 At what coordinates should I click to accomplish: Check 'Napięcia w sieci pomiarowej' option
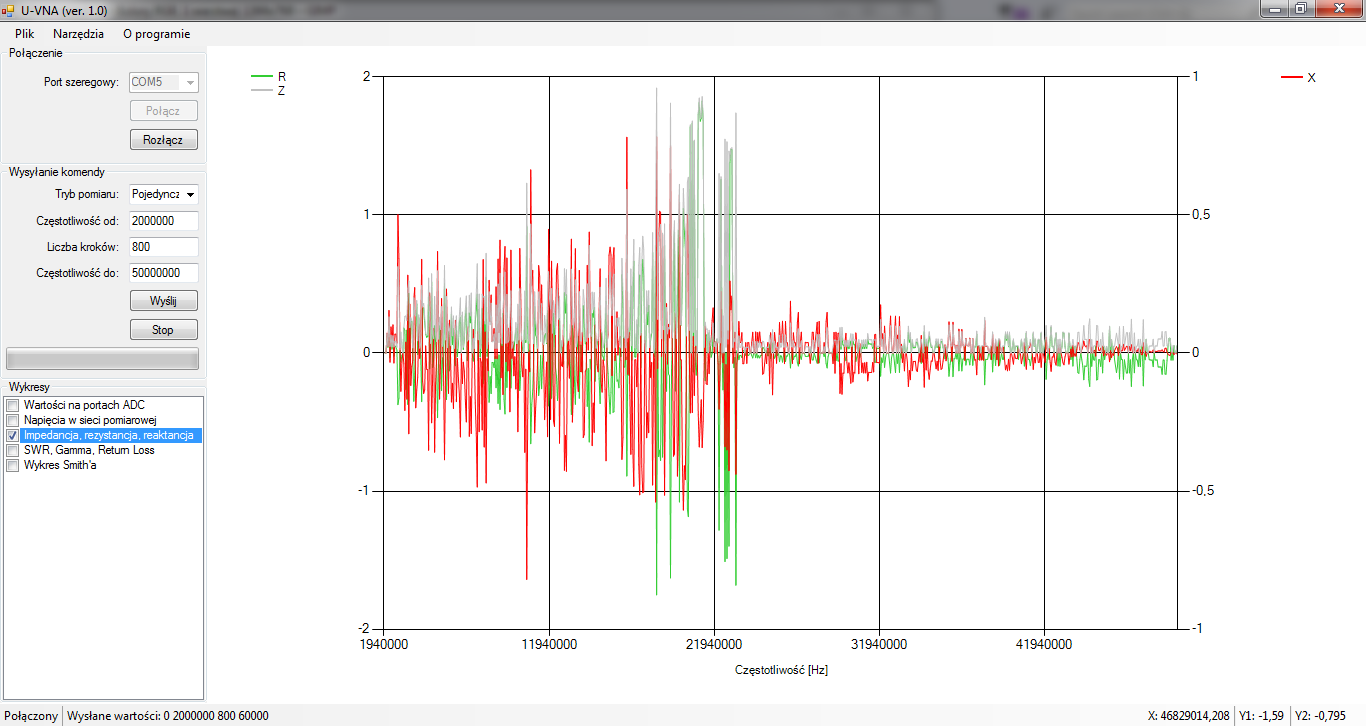coord(13,421)
